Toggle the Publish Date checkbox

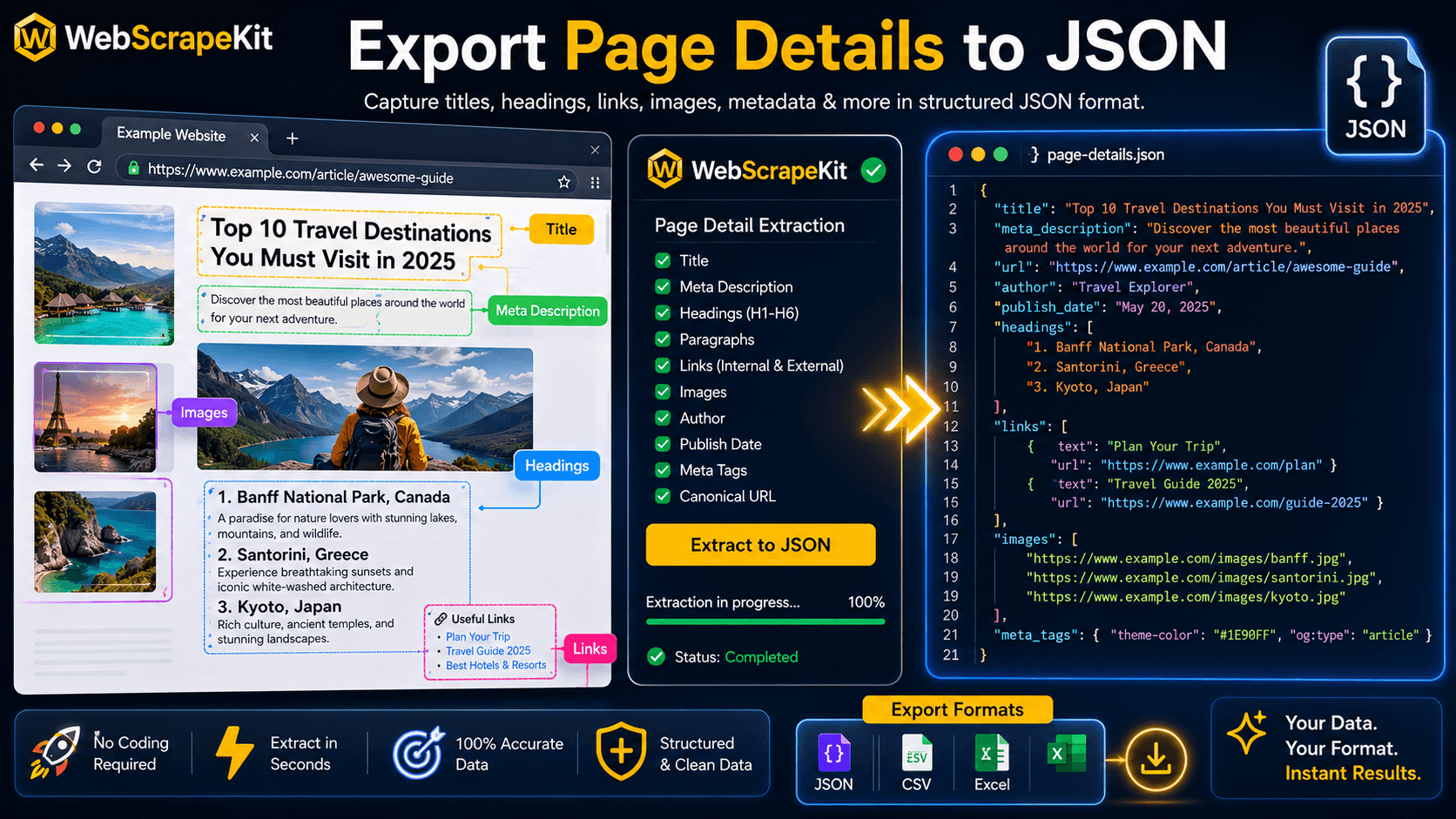pyautogui.click(x=663, y=444)
